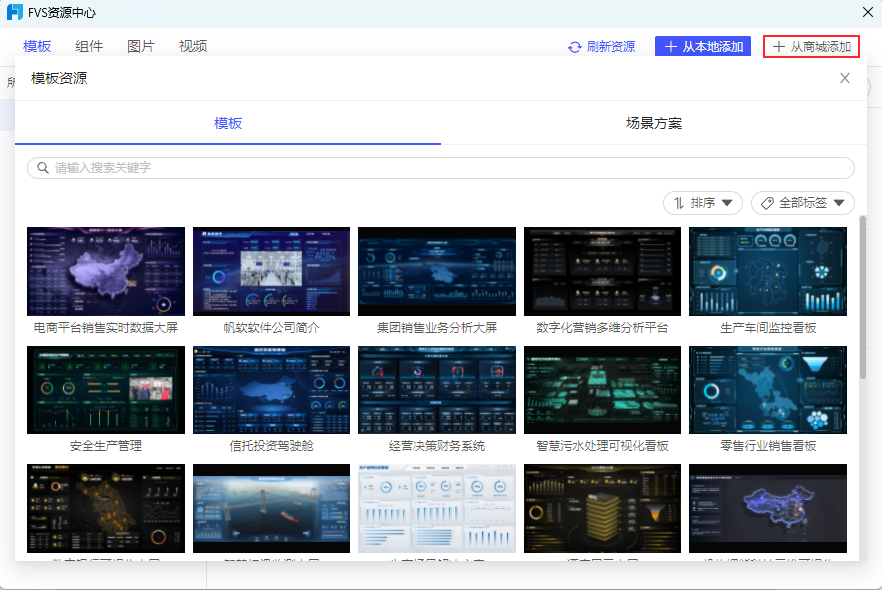Click 从本地添加 button
The image size is (882, 590).
click(x=703, y=47)
